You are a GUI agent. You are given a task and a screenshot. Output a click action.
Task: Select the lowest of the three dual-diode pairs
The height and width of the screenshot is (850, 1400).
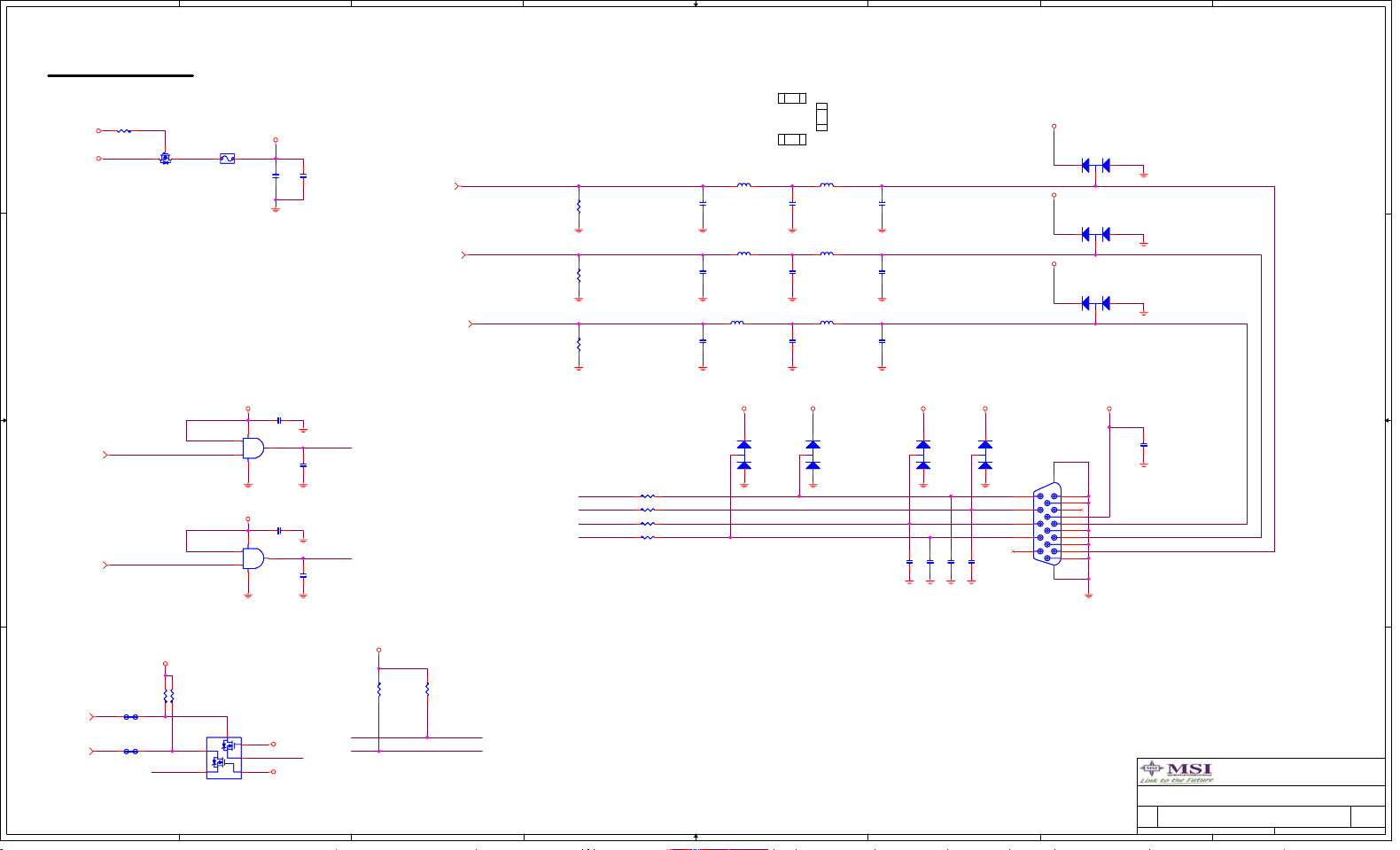pyautogui.click(x=1096, y=303)
